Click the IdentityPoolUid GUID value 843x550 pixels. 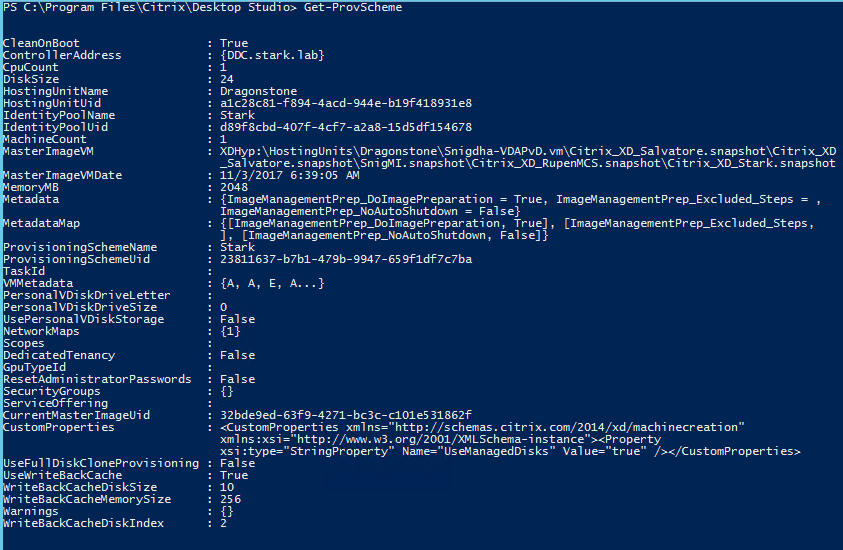click(346, 127)
